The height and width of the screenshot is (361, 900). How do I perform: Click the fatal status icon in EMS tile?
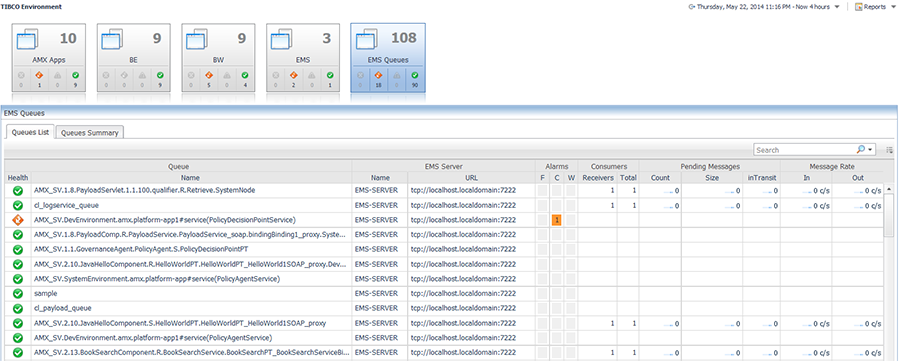[x=276, y=75]
